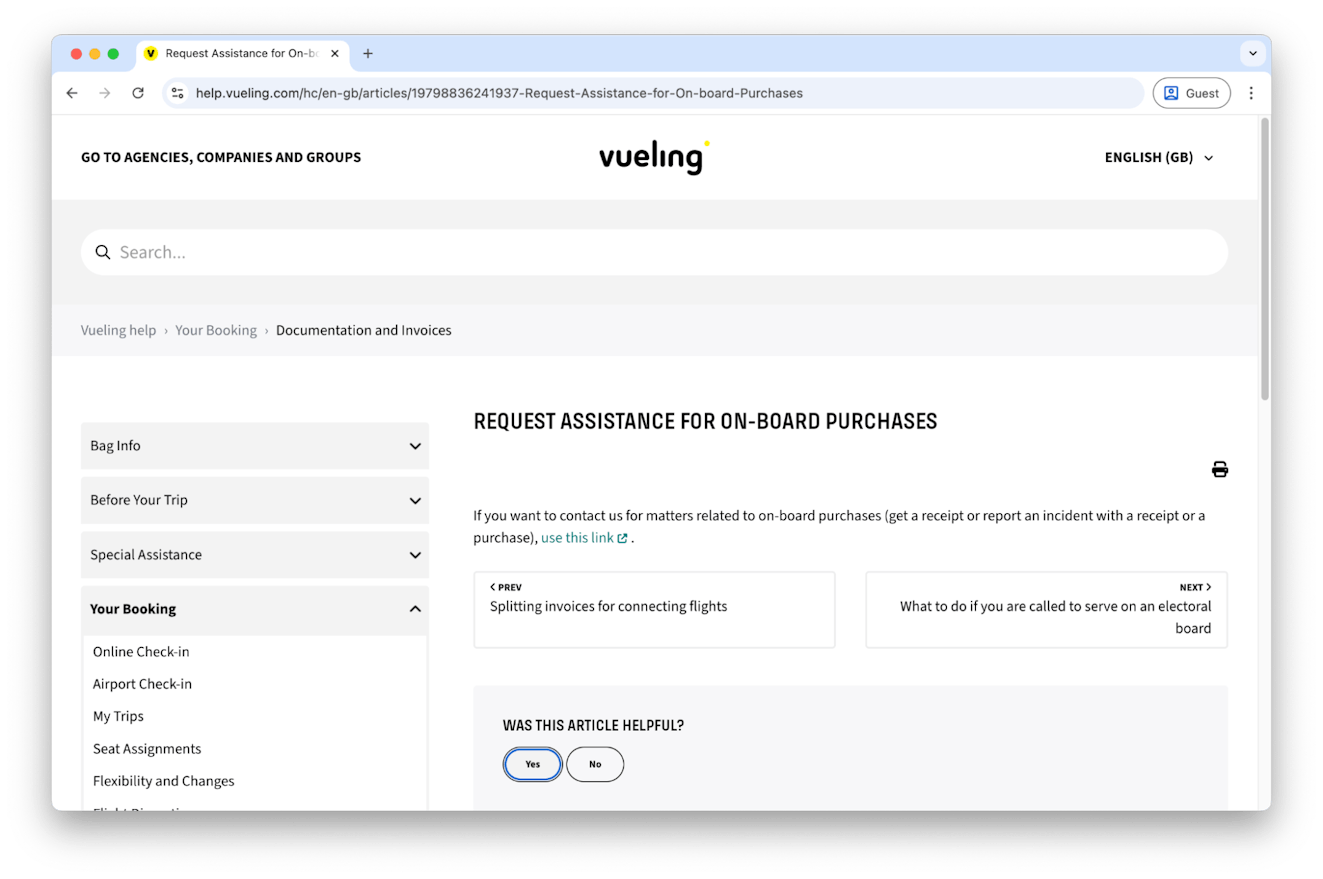
Task: Close the Request Assistance tab
Action: point(334,54)
